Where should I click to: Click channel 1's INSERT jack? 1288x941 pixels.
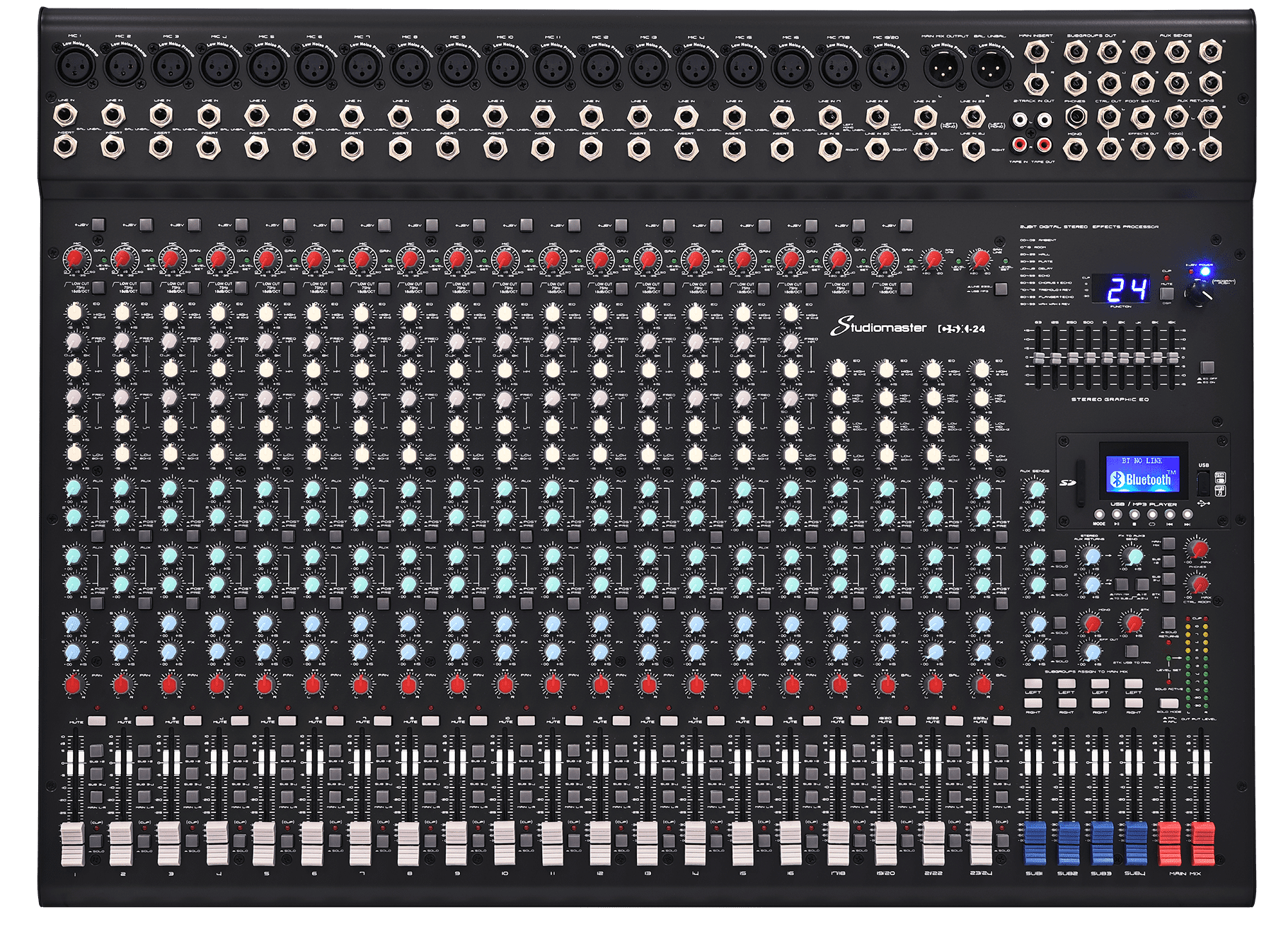pos(65,147)
